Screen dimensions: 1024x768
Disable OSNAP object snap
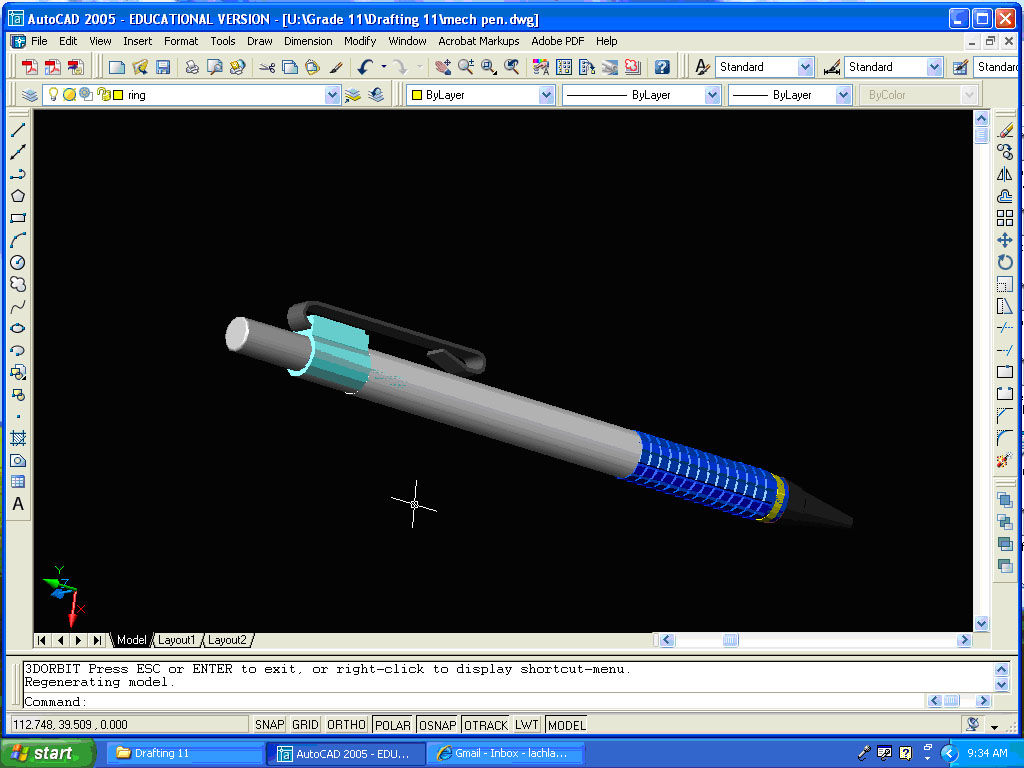pos(438,725)
